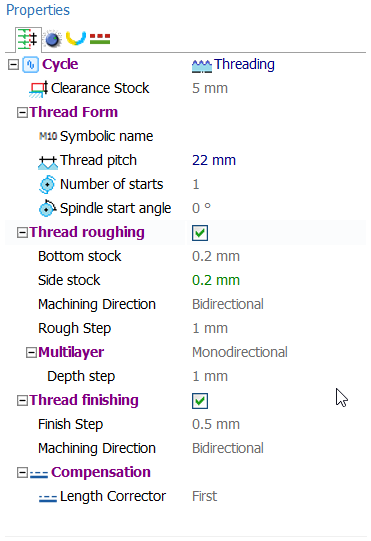Viewport: 371px width, 541px height.
Task: Select the first parameters tab icon
Action: [x=28, y=39]
